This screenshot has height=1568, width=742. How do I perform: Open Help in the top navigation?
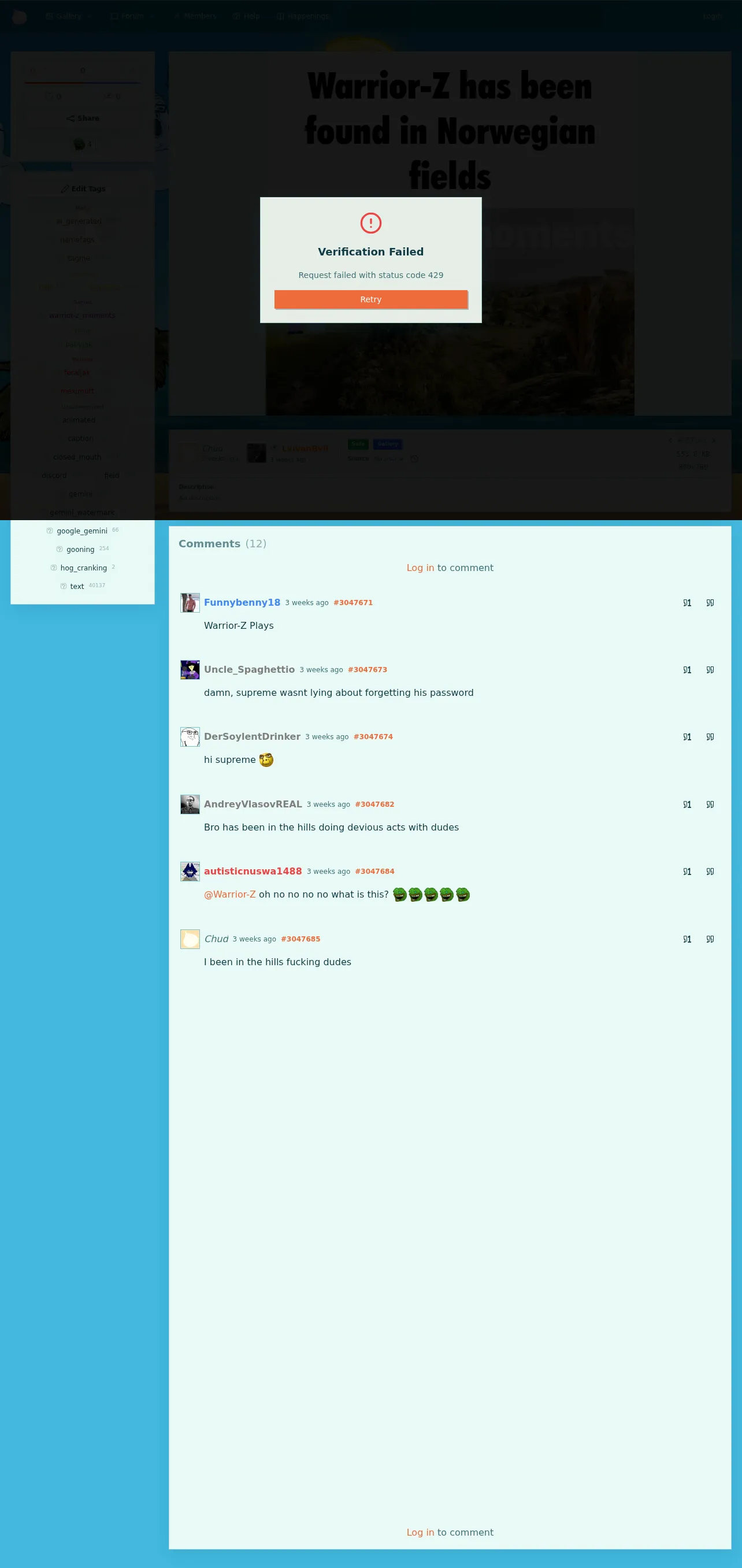247,16
